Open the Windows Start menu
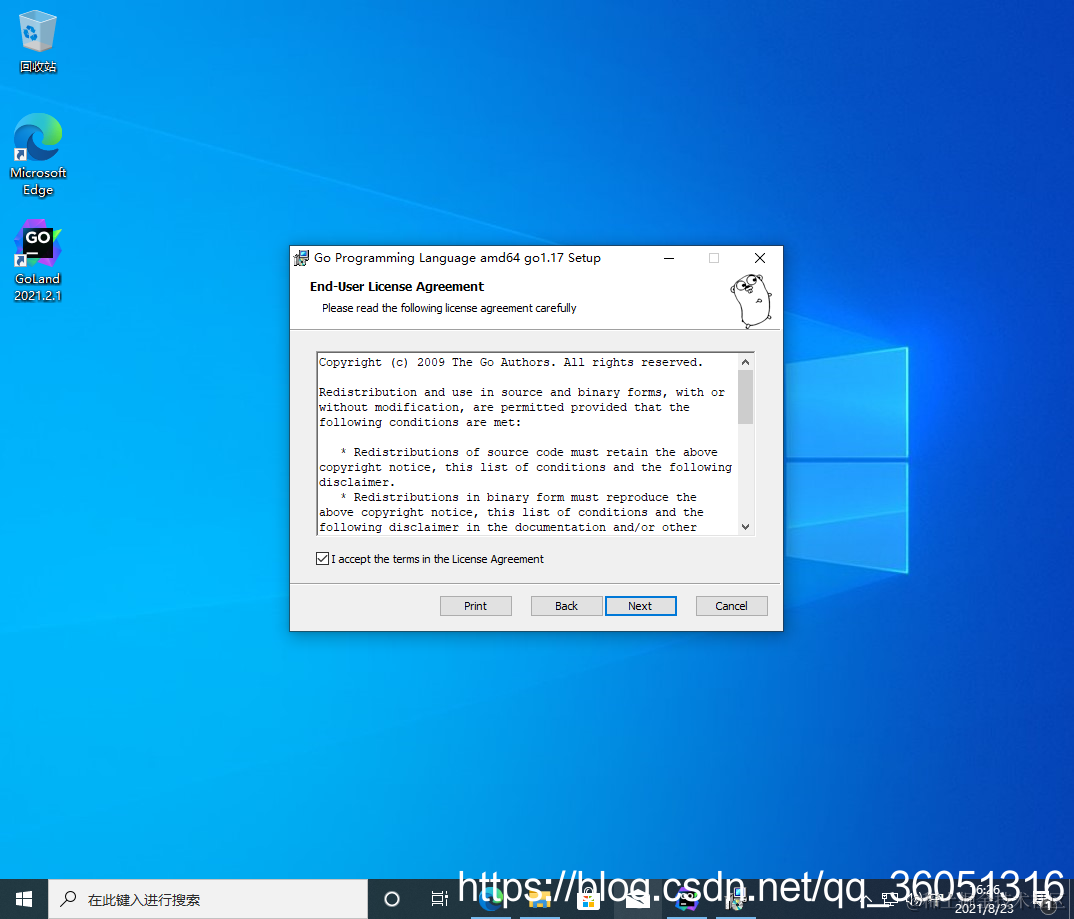The width and height of the screenshot is (1074, 919). tap(24, 899)
